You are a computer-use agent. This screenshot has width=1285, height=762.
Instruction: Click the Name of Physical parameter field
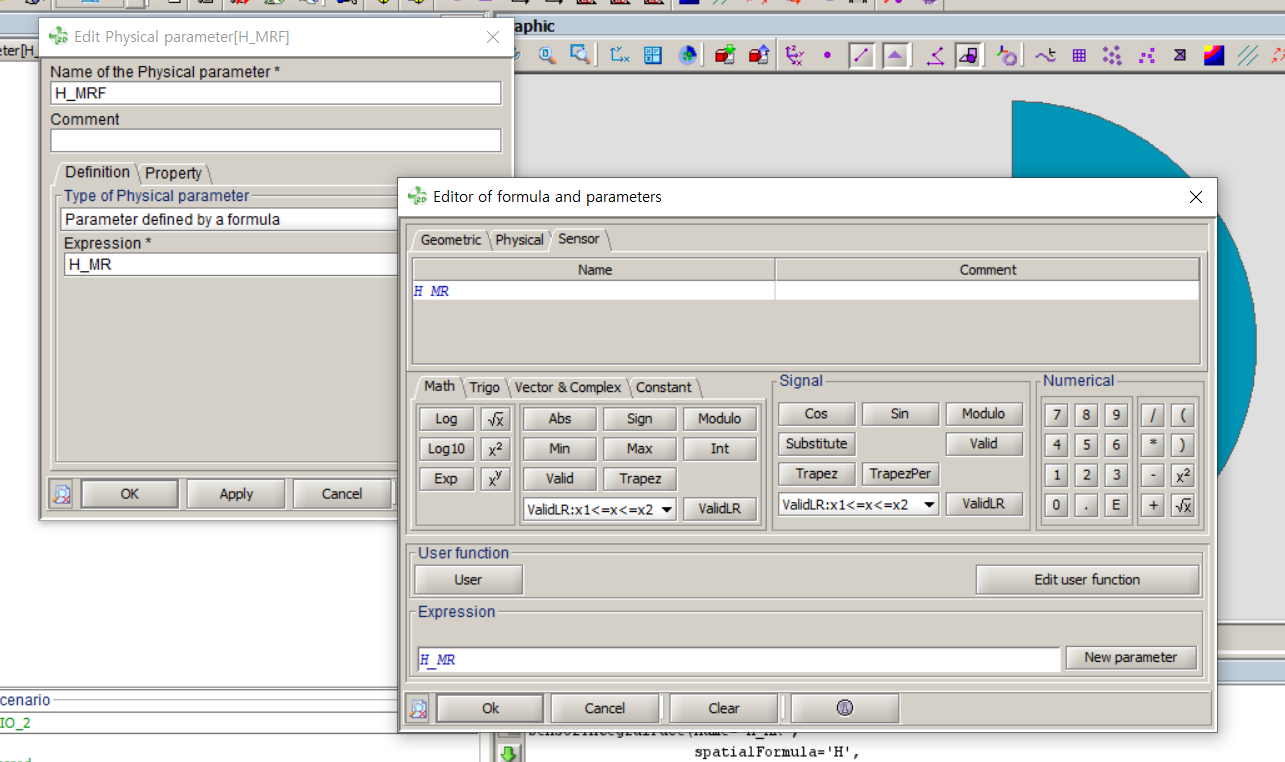276,93
